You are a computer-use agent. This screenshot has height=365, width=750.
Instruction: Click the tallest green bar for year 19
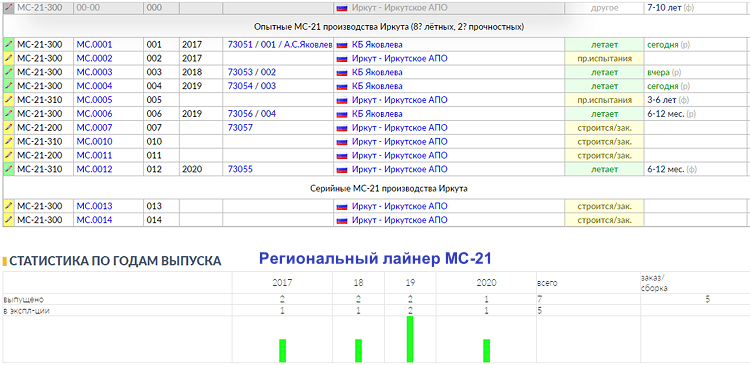[410, 339]
